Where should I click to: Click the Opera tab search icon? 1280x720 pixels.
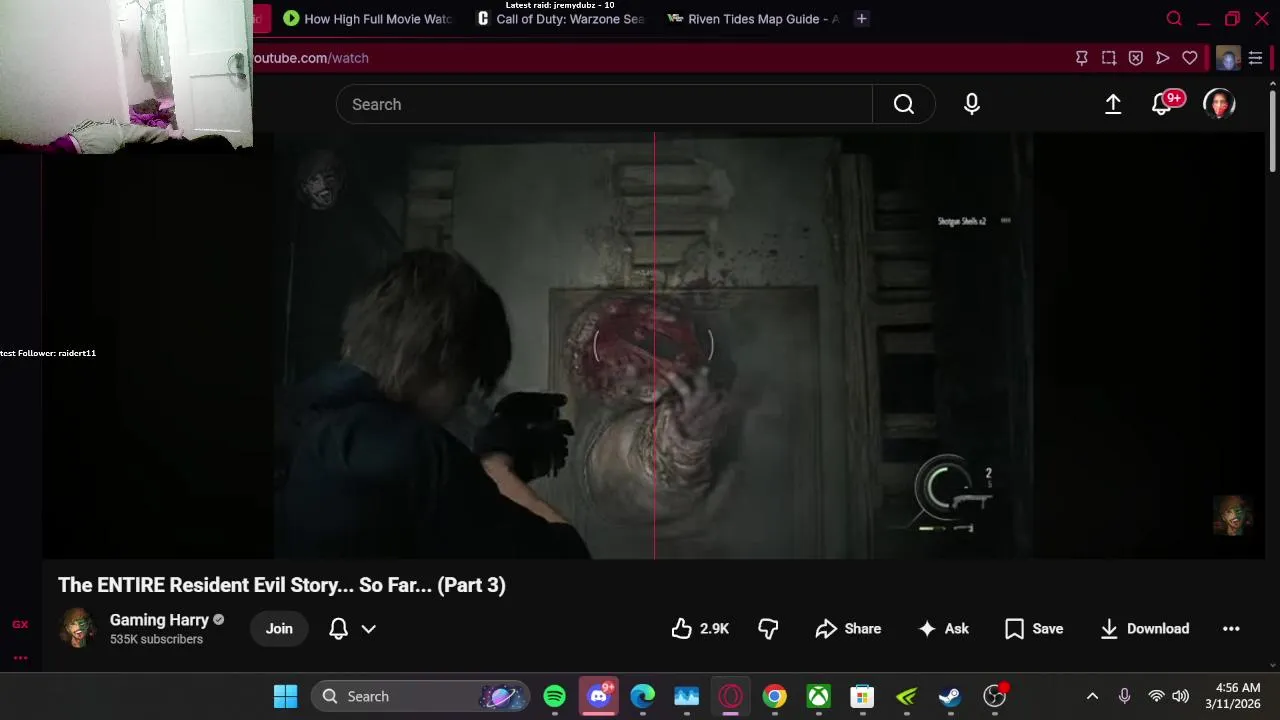[x=1175, y=18]
